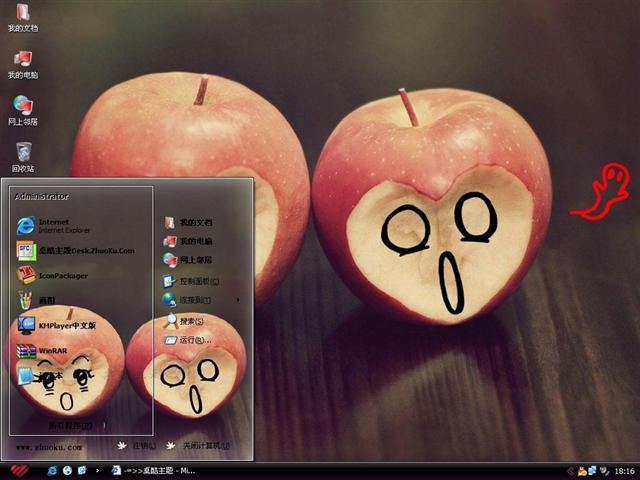
Task: Click the 18:16 taskbar clock
Action: coord(624,471)
